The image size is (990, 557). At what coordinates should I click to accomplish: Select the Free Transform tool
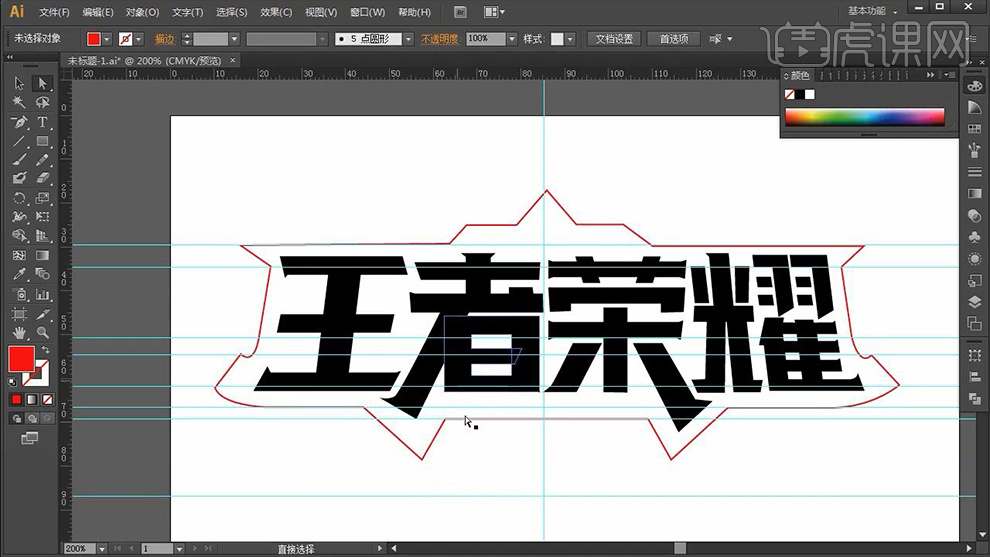pos(42,217)
